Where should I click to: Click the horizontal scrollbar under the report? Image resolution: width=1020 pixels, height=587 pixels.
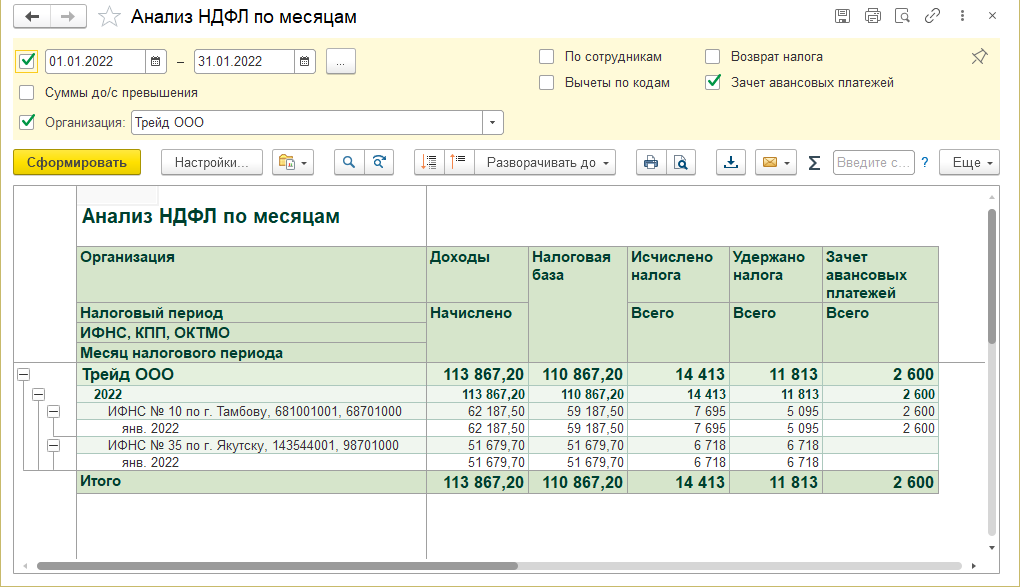click(276, 565)
